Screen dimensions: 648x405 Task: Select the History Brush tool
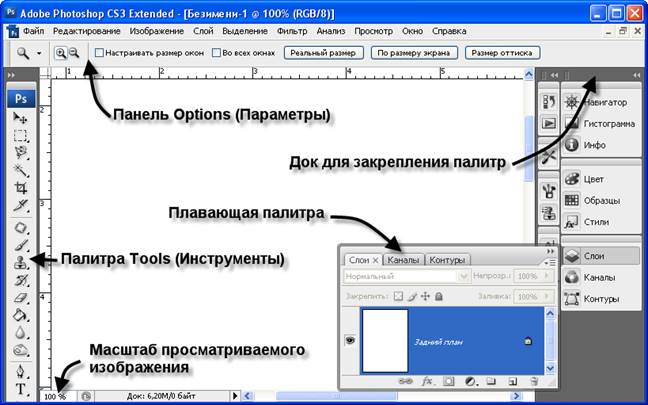coord(20,280)
